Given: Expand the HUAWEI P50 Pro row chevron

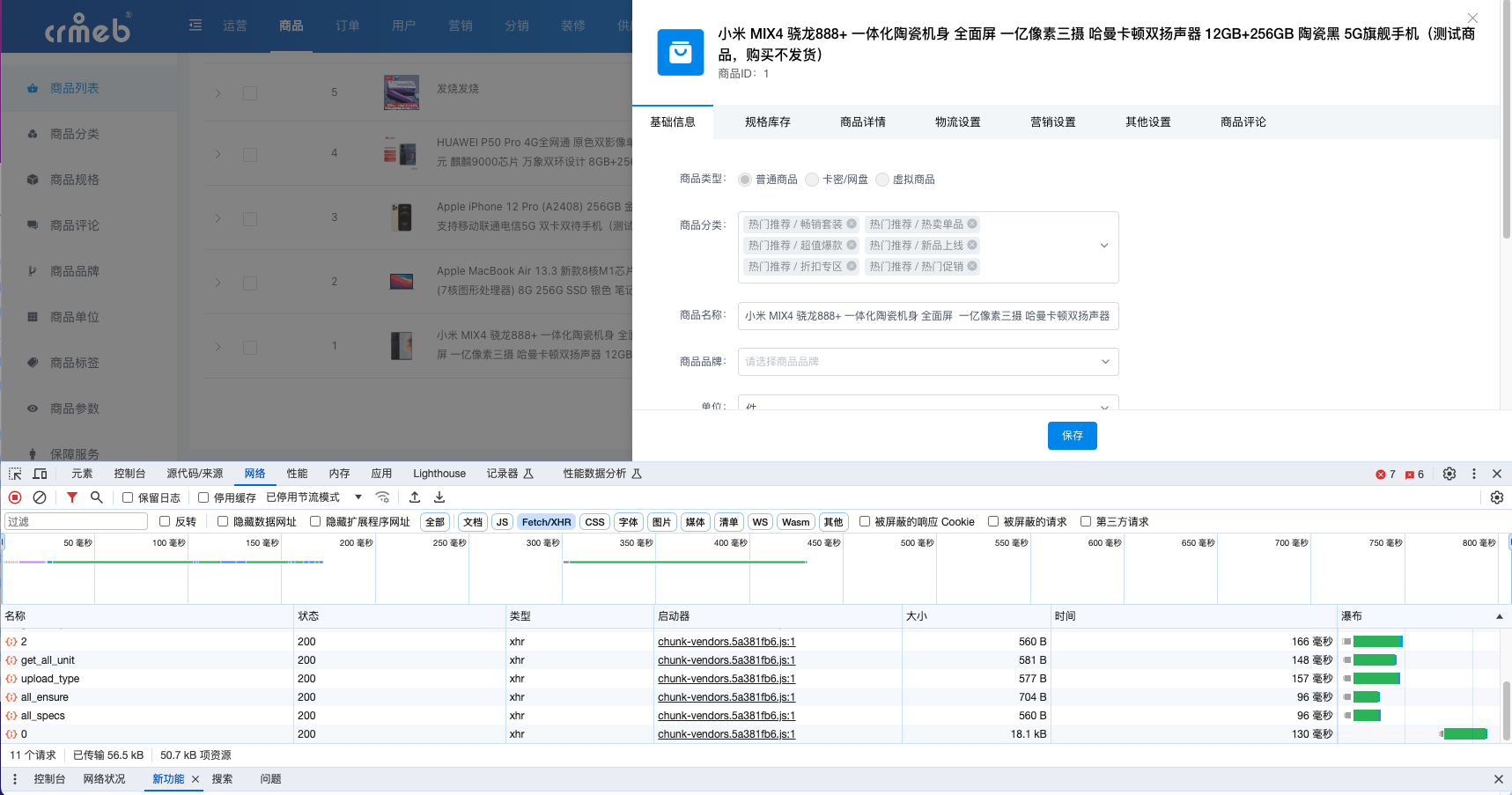Looking at the screenshot, I should point(218,154).
